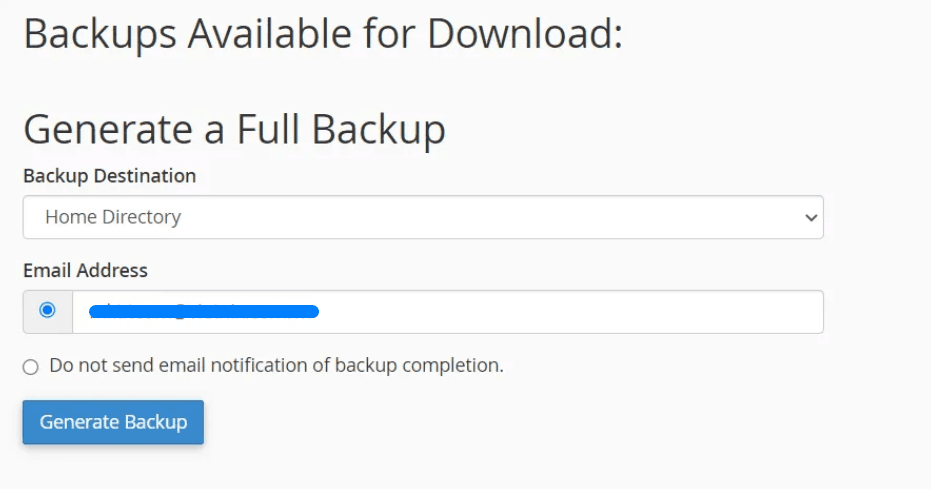
Task: Click the "Backups Available for Download:" heading
Action: (323, 34)
